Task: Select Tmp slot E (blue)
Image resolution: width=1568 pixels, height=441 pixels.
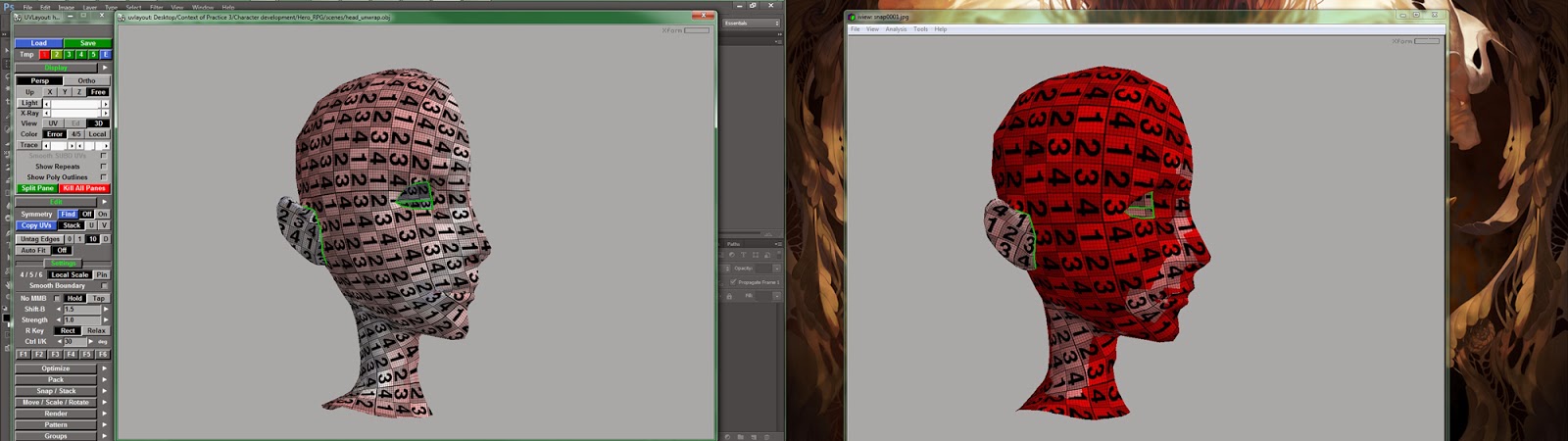Action: [x=105, y=55]
